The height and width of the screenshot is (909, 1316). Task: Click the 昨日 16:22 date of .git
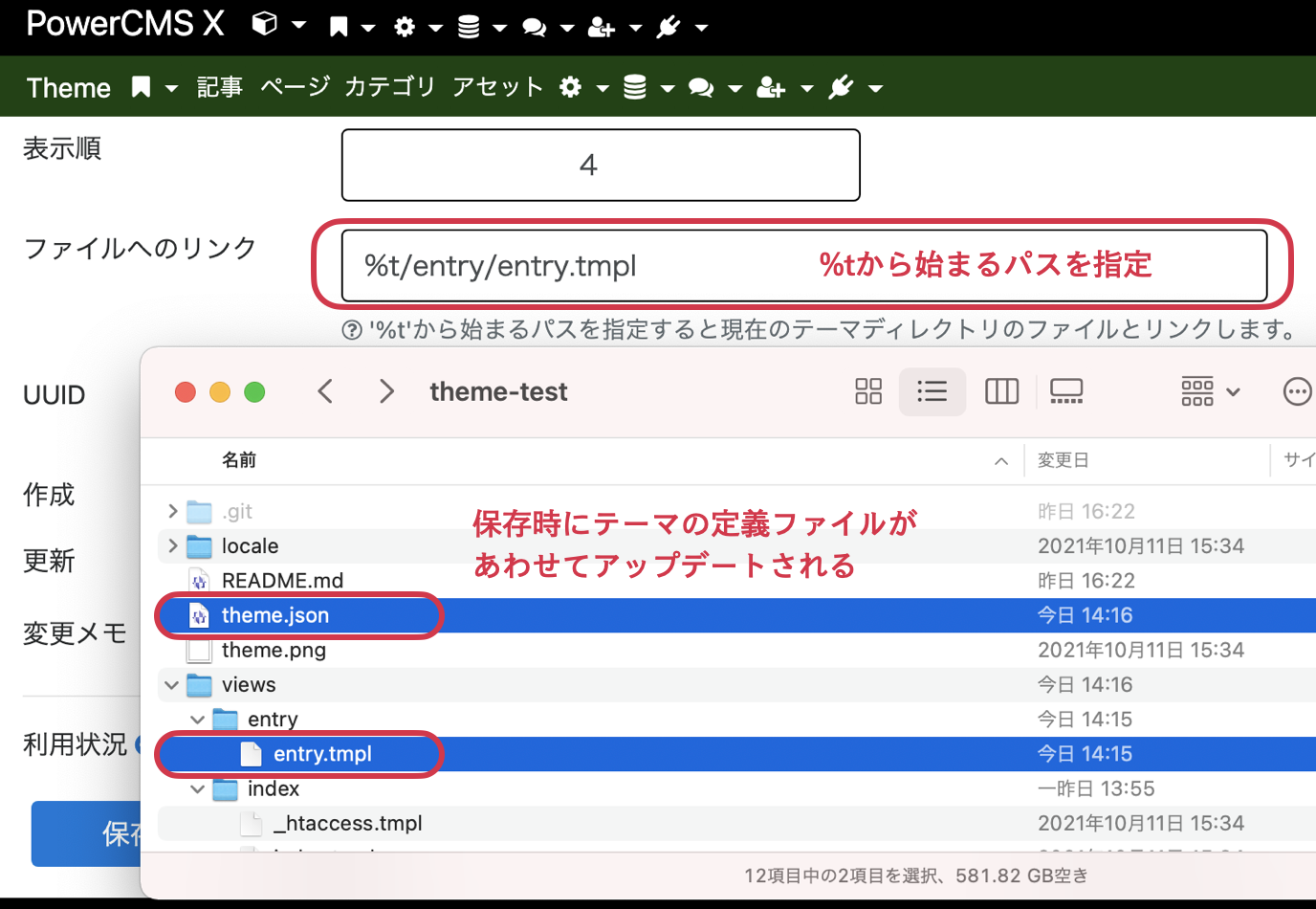(x=1086, y=512)
